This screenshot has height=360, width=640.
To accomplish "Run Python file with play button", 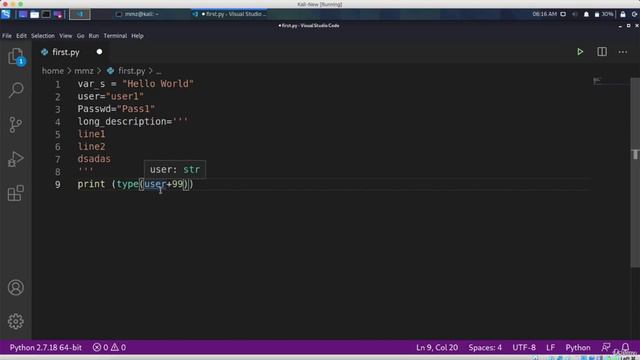I will (580, 52).
